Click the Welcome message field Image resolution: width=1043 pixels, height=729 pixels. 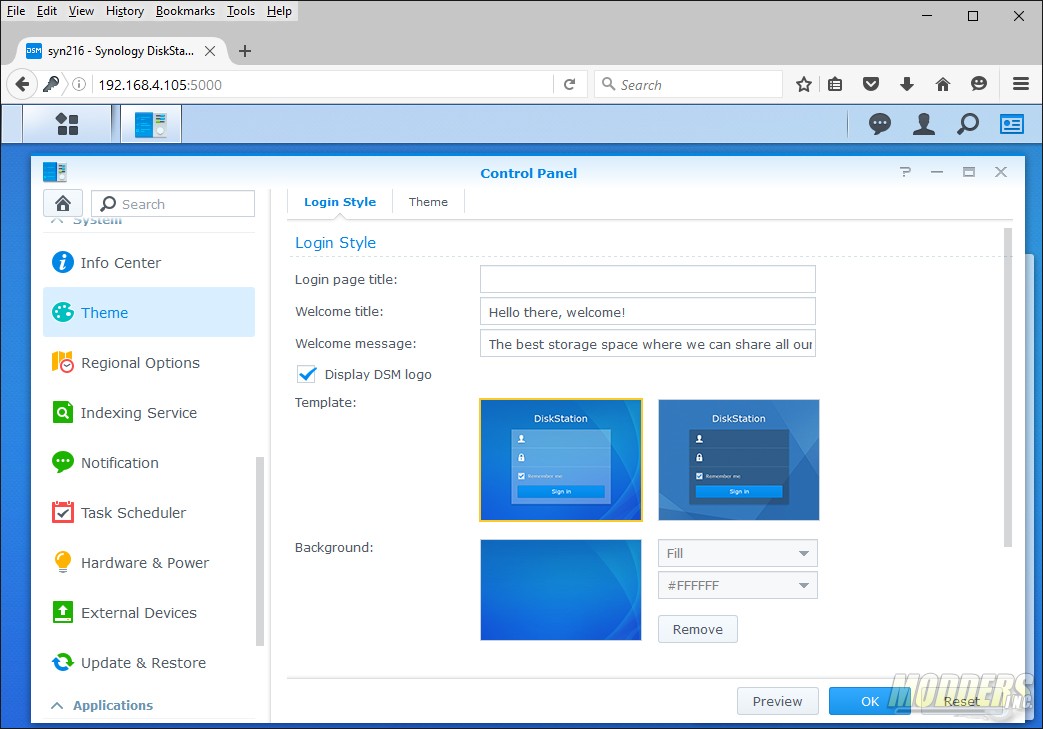pos(648,343)
